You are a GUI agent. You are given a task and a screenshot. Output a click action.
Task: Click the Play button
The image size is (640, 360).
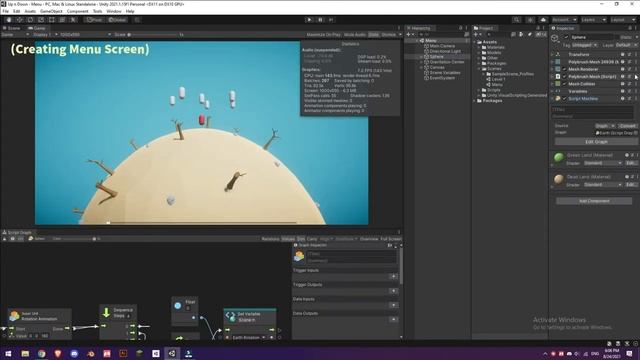coord(309,20)
